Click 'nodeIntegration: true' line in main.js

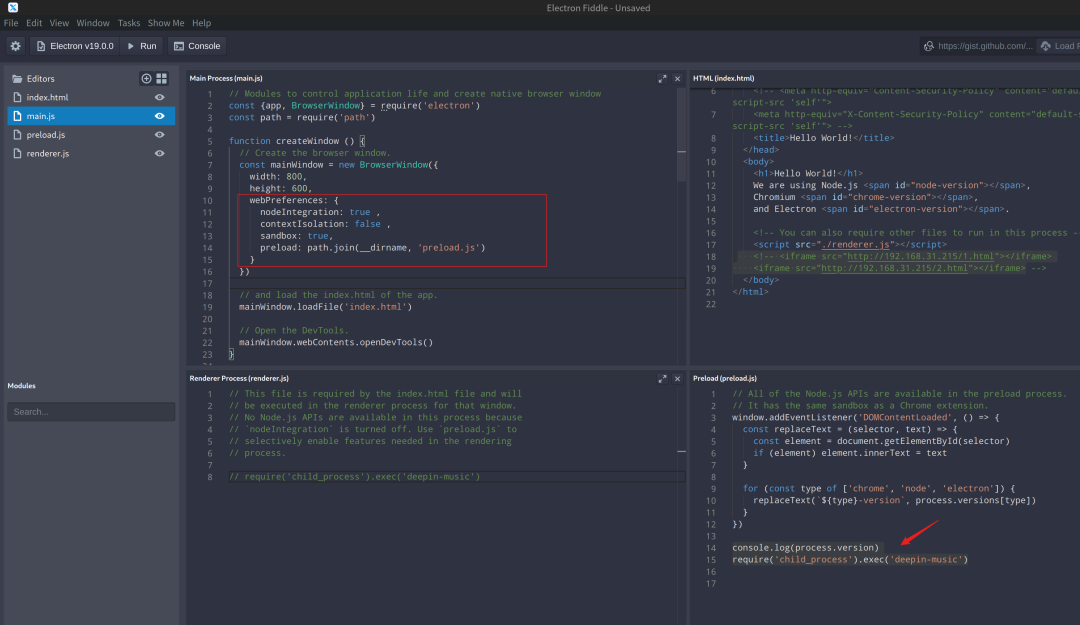320,212
